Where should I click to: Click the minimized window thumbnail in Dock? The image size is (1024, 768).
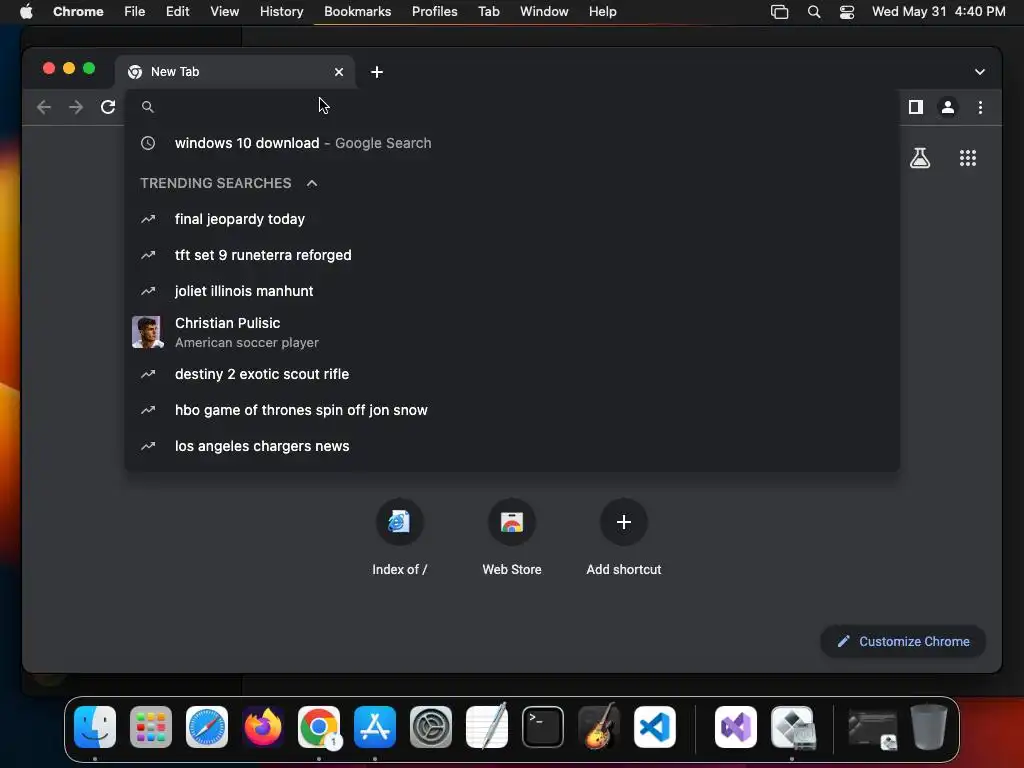[x=873, y=729]
